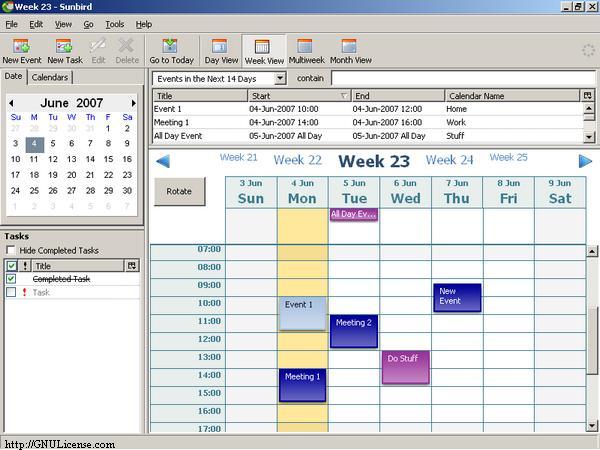Jump to Week 21
This screenshot has height=450, width=600.
[239, 157]
